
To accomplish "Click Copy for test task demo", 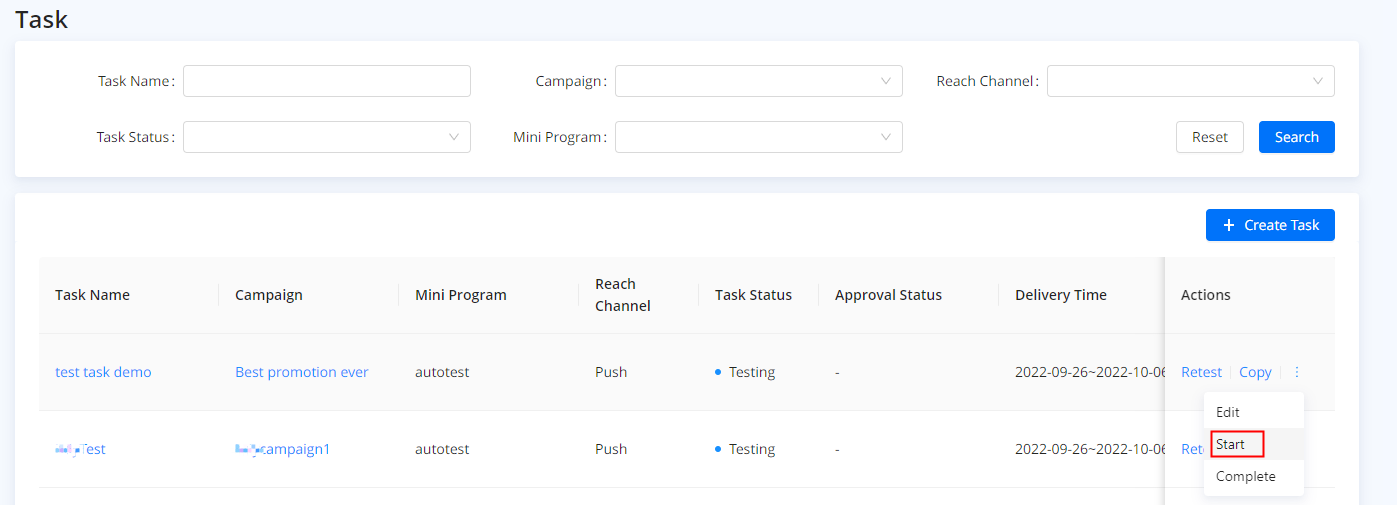I will [1255, 372].
